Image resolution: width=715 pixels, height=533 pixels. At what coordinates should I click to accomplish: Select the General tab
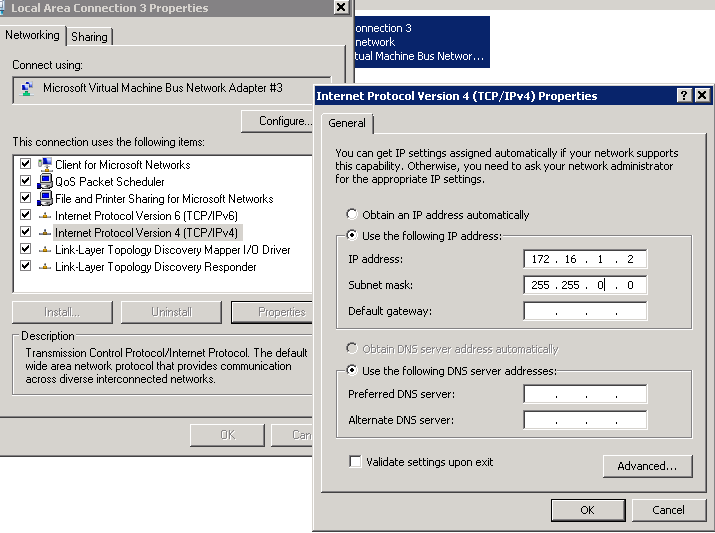(347, 124)
